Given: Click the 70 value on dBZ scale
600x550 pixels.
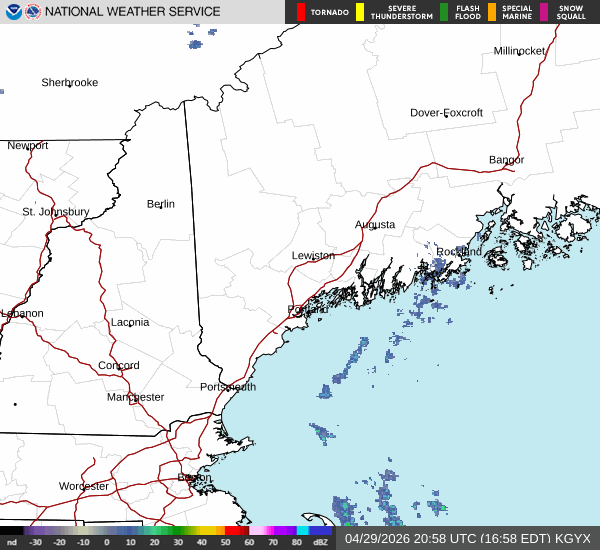Looking at the screenshot, I should point(273,542).
